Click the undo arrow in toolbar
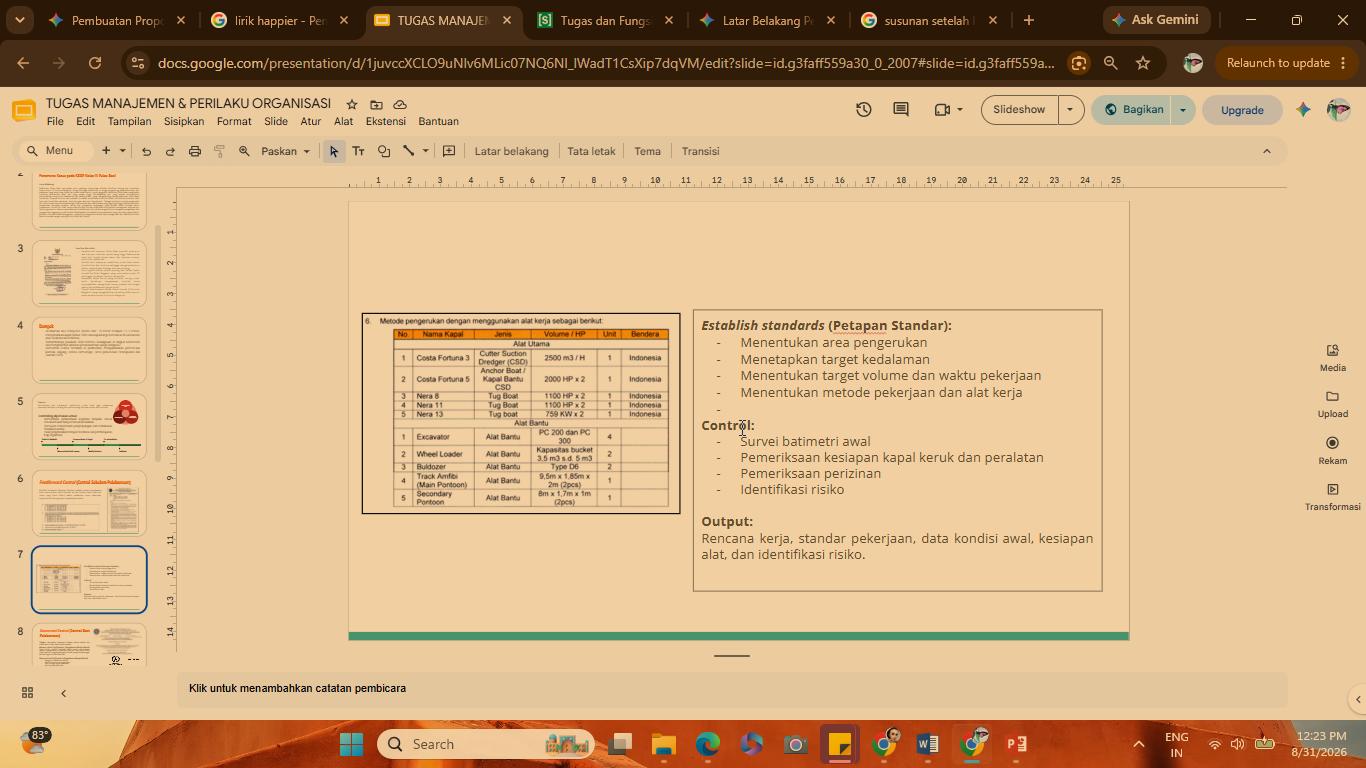 (x=146, y=151)
